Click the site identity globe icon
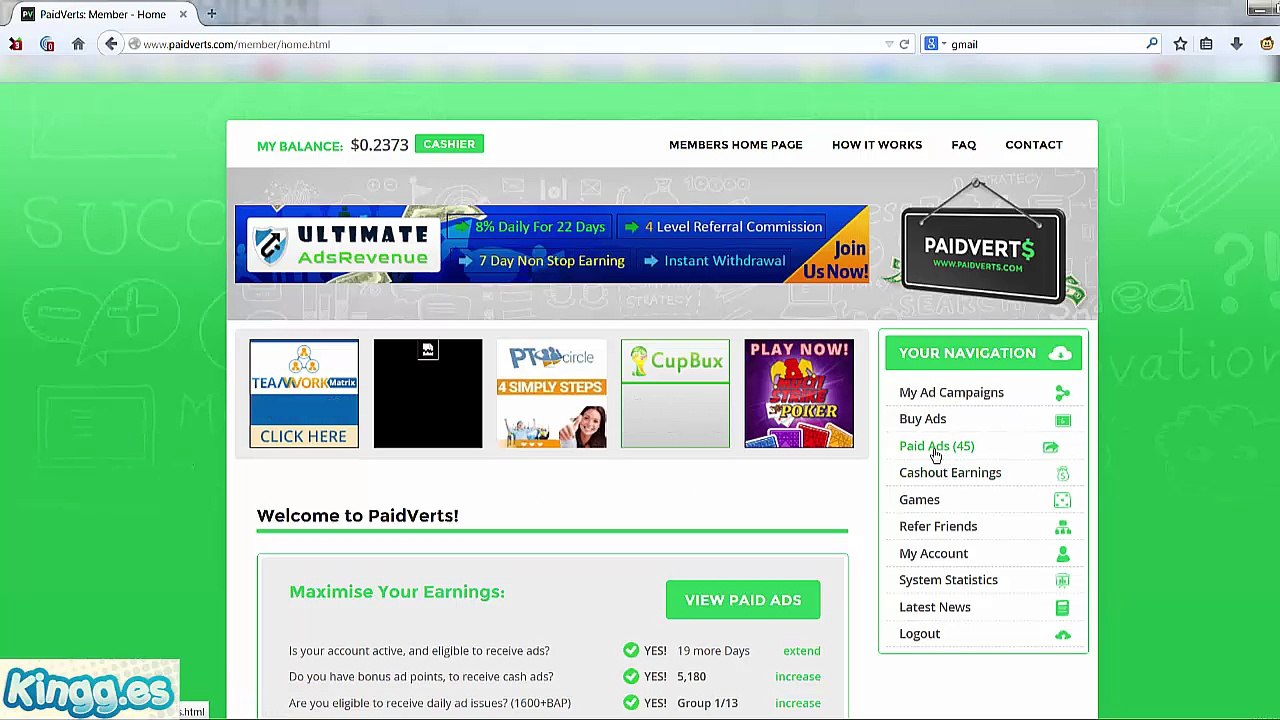The width and height of the screenshot is (1280, 720). [x=134, y=44]
